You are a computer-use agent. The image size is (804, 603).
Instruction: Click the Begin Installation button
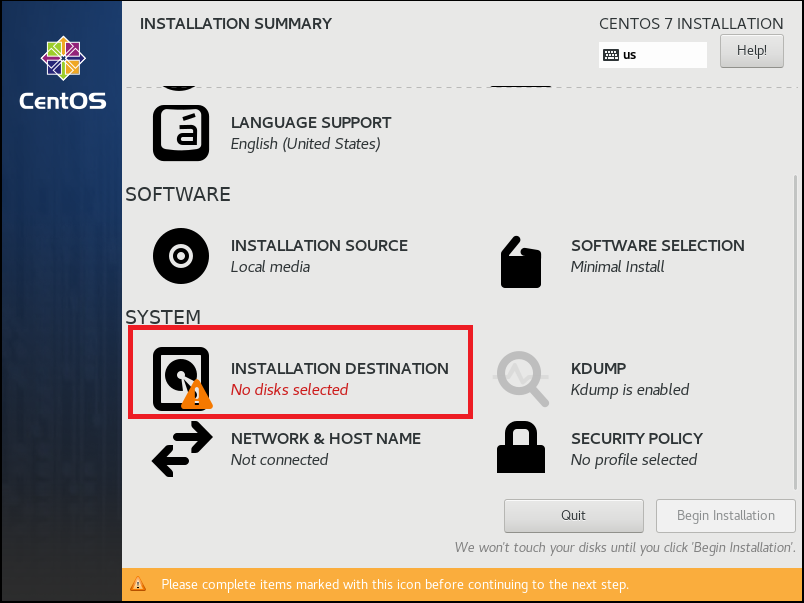[x=726, y=516]
